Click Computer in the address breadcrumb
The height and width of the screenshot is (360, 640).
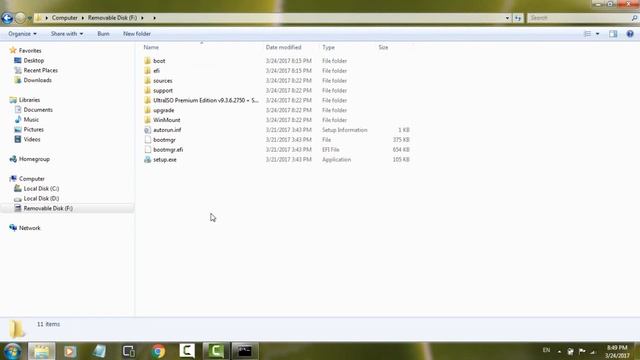(x=64, y=18)
